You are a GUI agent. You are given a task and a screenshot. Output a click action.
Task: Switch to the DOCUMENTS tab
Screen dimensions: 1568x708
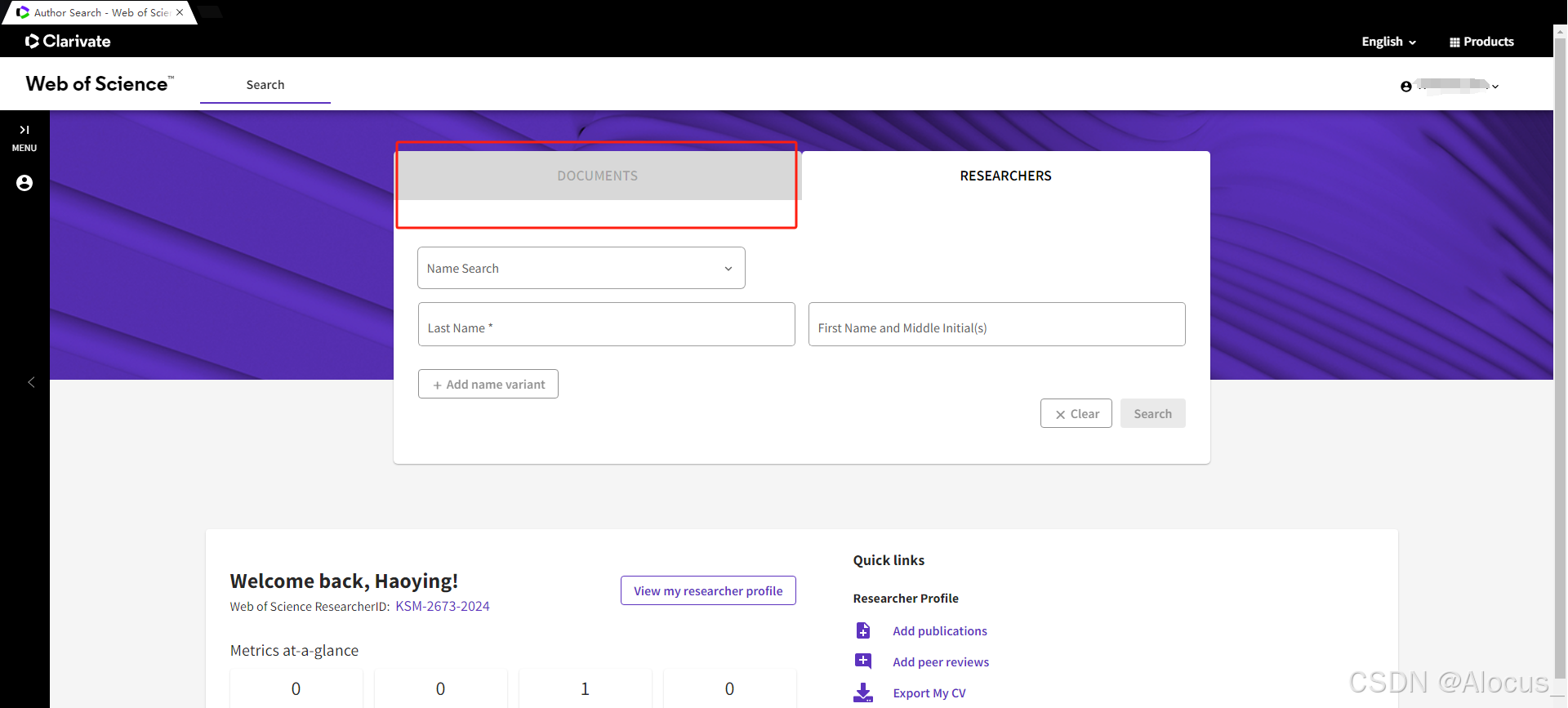click(x=597, y=176)
